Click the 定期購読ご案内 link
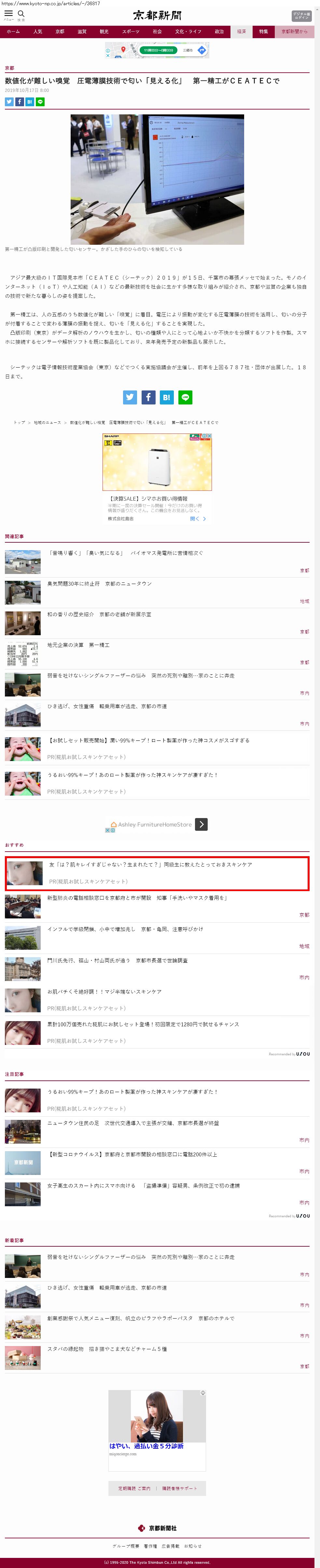The height and width of the screenshot is (1568, 320). click(134, 1487)
